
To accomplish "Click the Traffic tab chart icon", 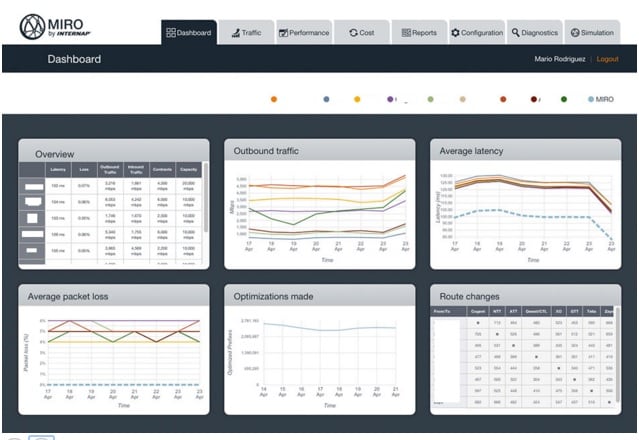I will coord(233,33).
